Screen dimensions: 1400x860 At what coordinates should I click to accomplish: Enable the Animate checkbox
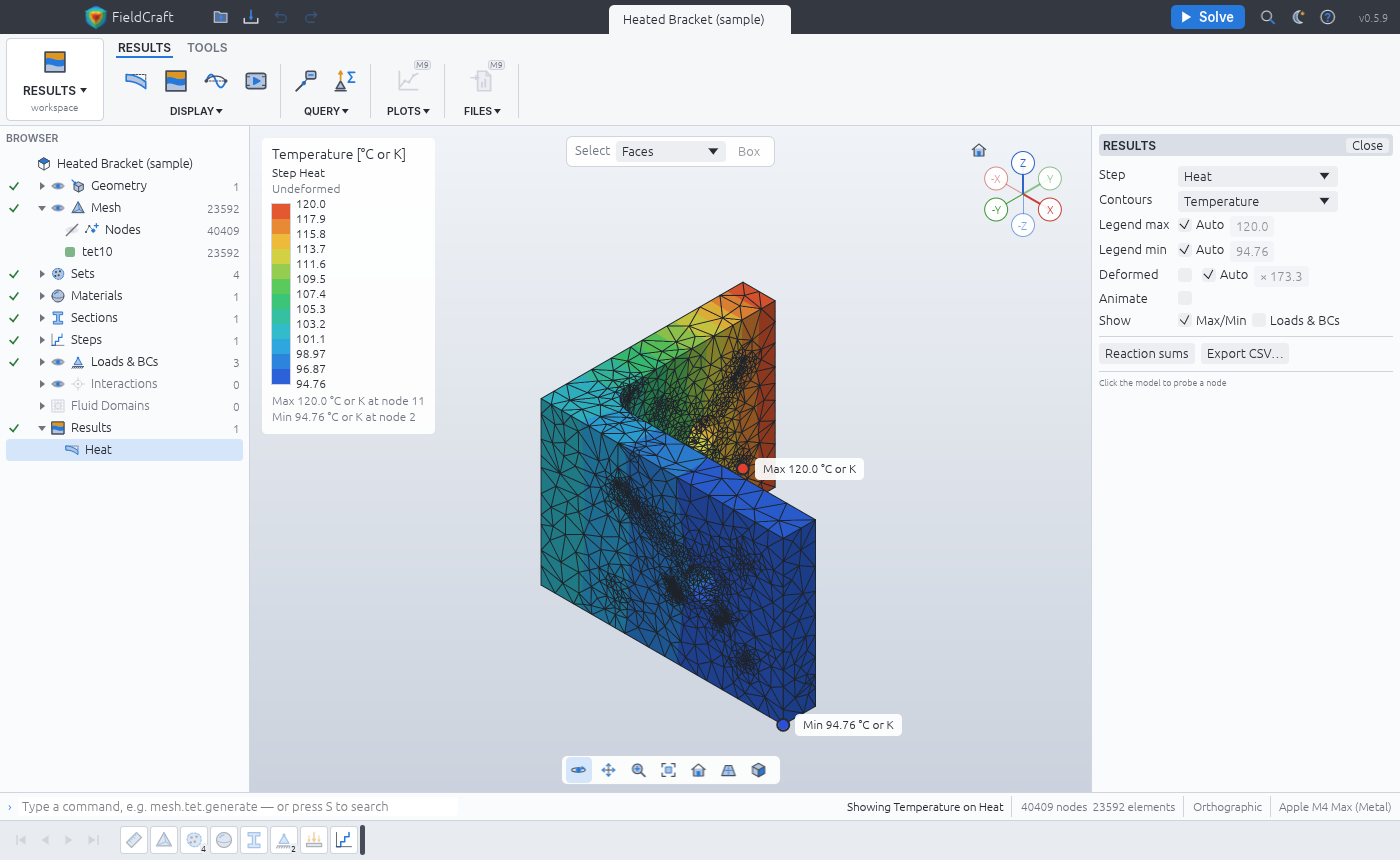[1185, 298]
